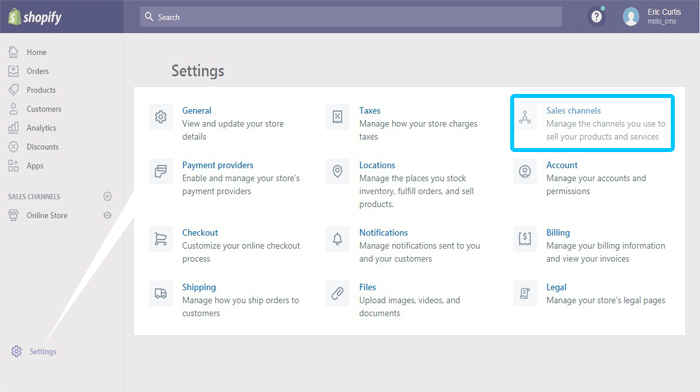This screenshot has height=392, width=700.
Task: Click the Products tag icon
Action: pos(13,90)
